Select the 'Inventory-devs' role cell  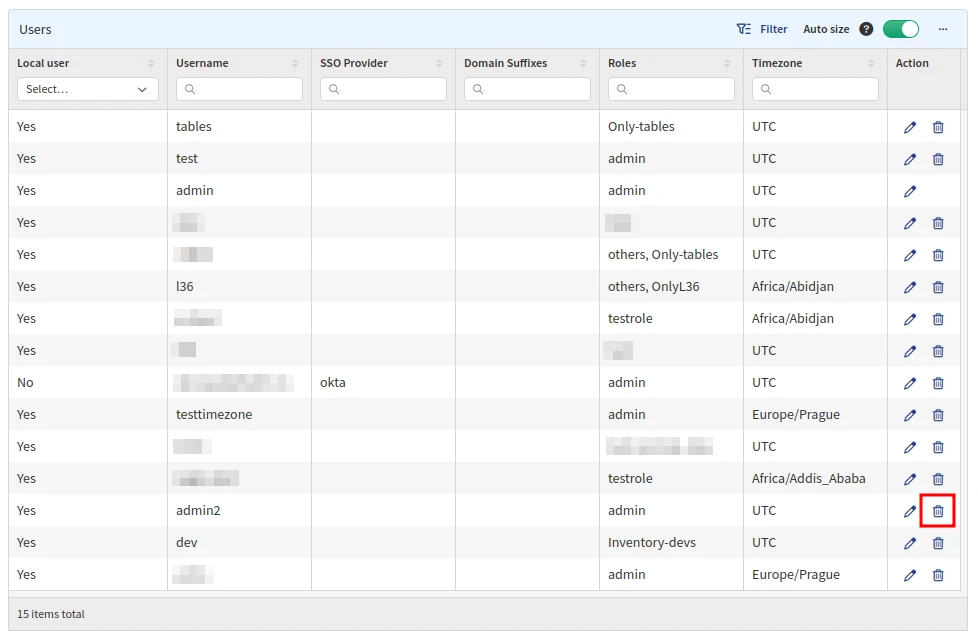[651, 543]
